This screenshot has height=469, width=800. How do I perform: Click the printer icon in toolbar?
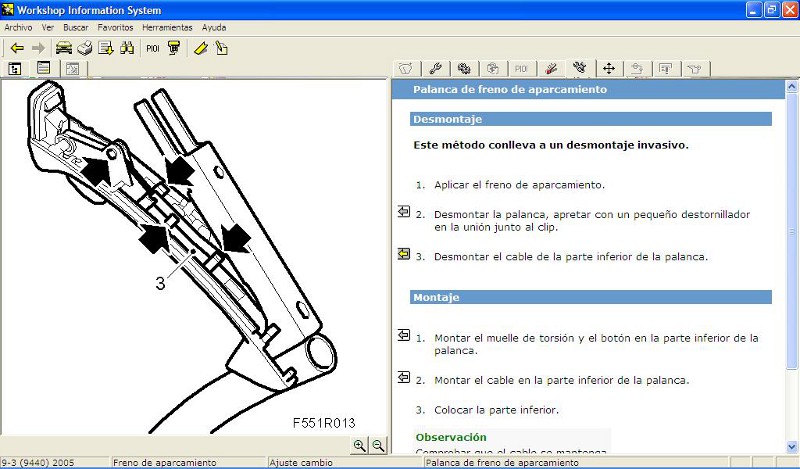(85, 48)
